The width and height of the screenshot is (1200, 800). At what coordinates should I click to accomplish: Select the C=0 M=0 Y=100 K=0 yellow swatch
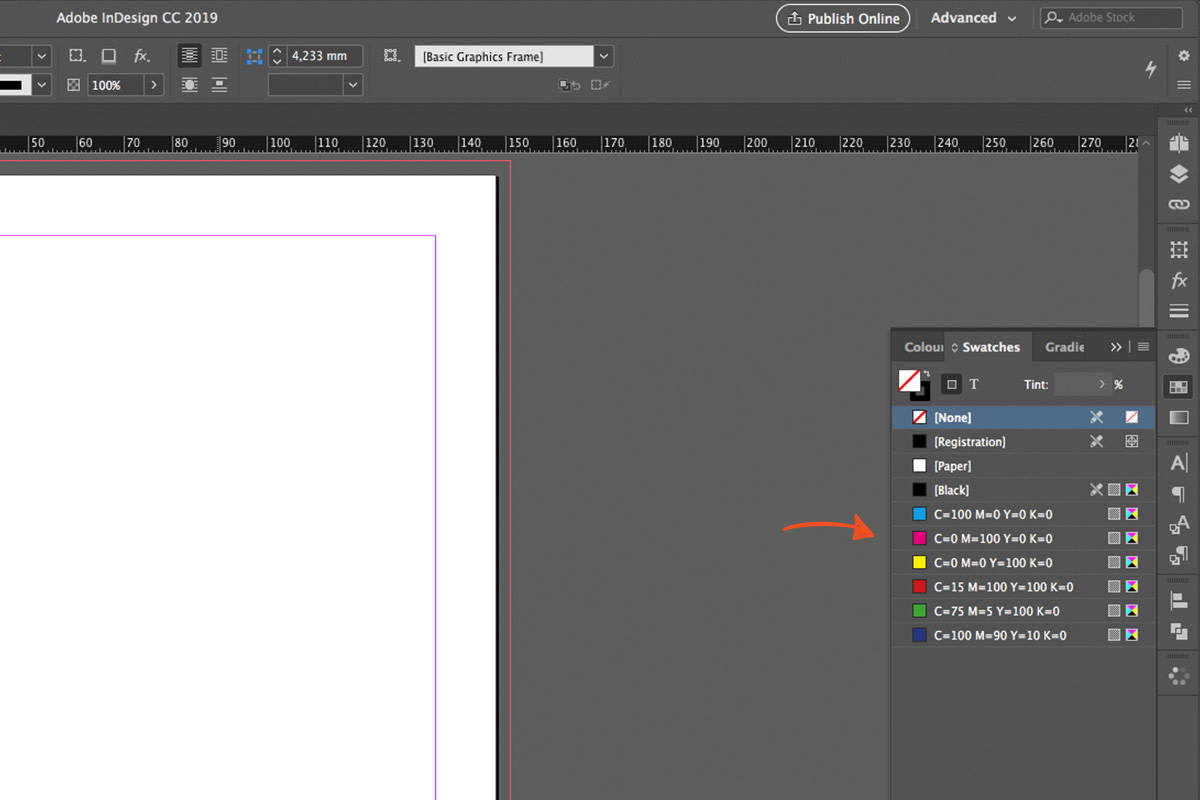pyautogui.click(x=1023, y=563)
